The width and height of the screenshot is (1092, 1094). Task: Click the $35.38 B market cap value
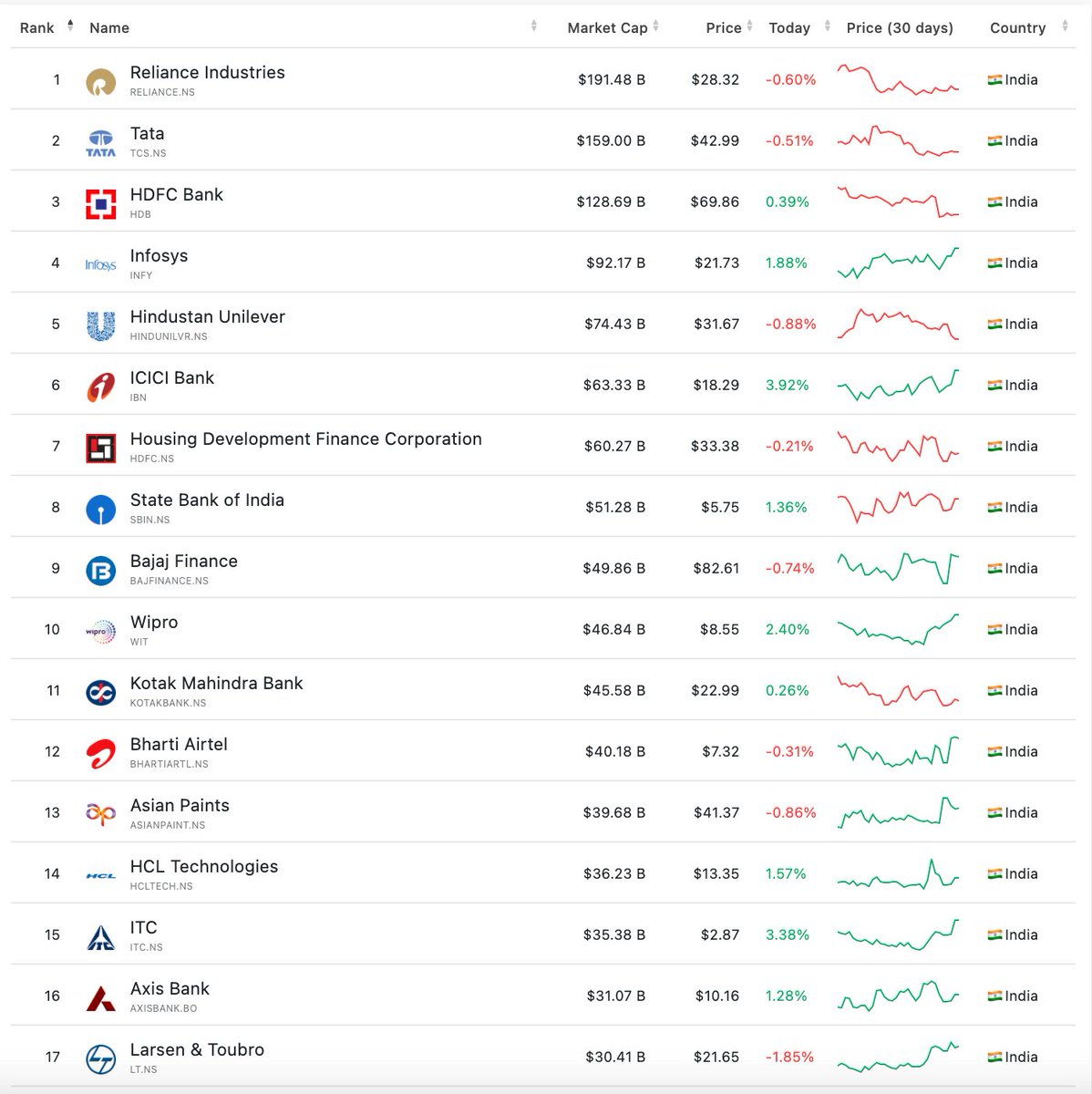(614, 935)
